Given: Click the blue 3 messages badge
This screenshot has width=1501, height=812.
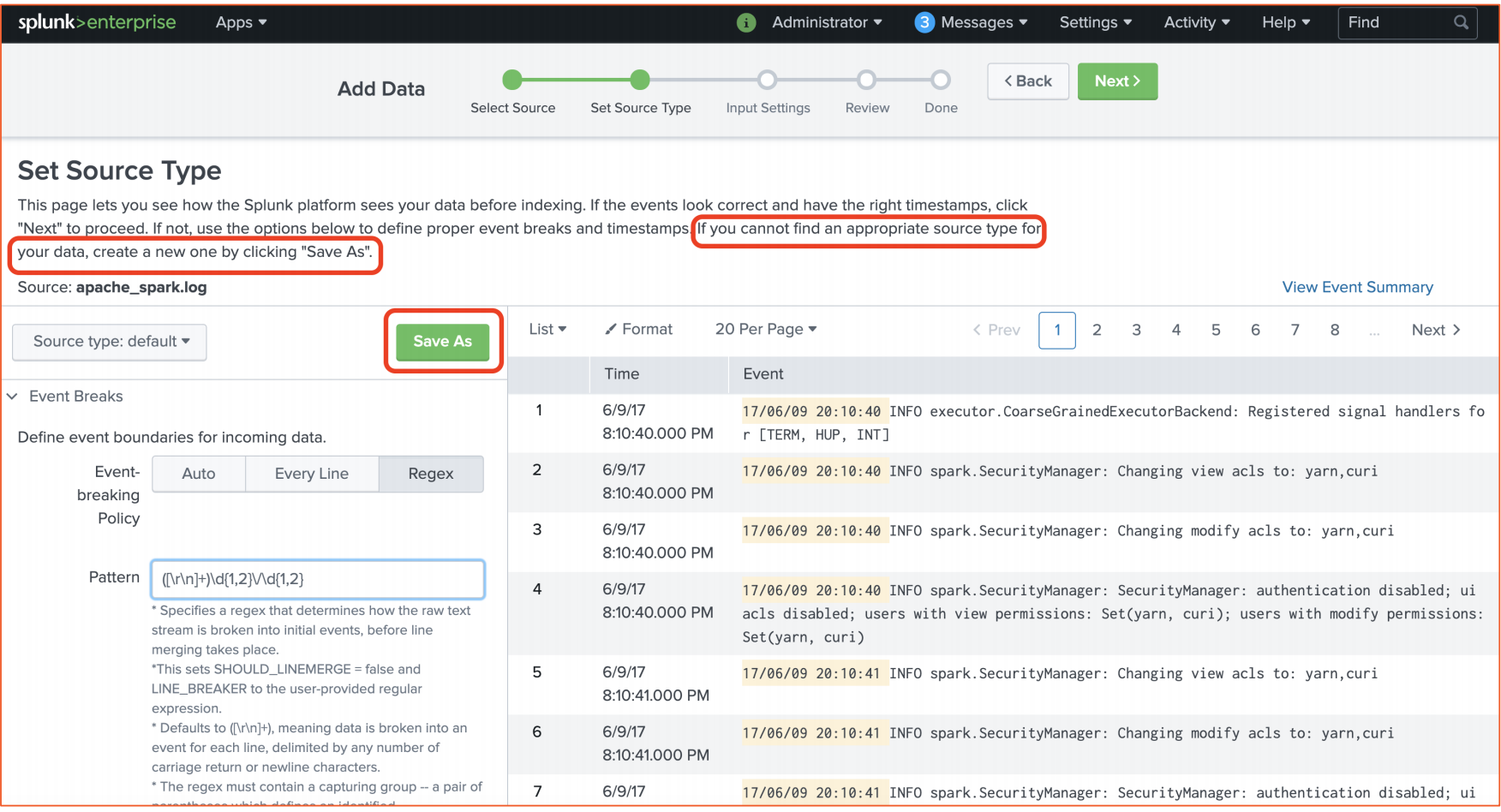Looking at the screenshot, I should (x=924, y=22).
